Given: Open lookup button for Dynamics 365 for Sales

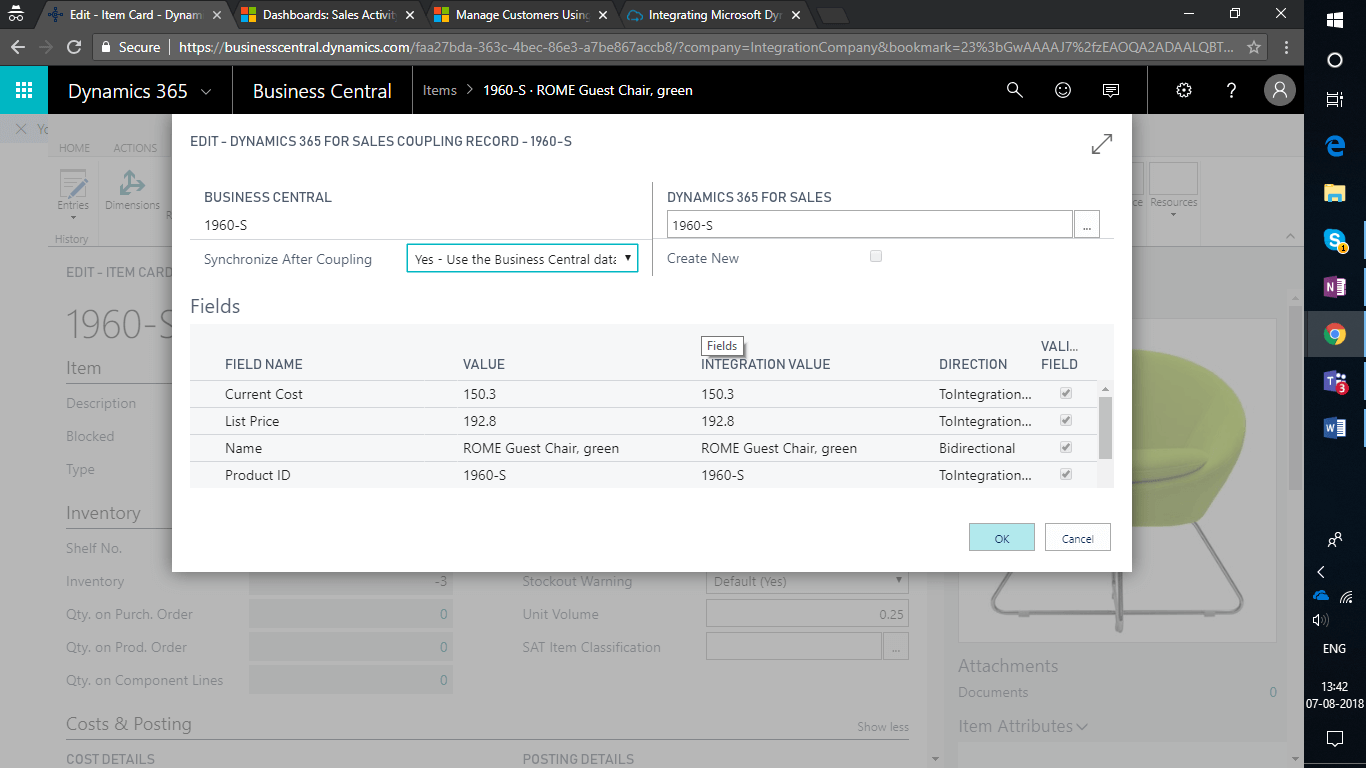Looking at the screenshot, I should point(1087,225).
